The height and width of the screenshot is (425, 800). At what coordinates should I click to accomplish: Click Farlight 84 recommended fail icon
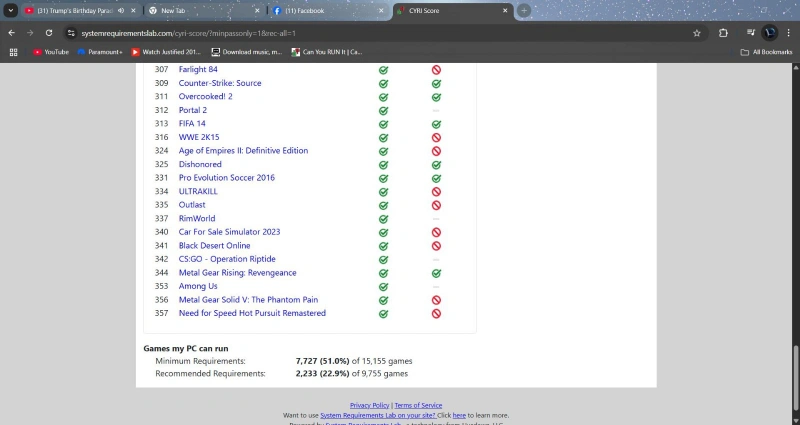pos(436,70)
